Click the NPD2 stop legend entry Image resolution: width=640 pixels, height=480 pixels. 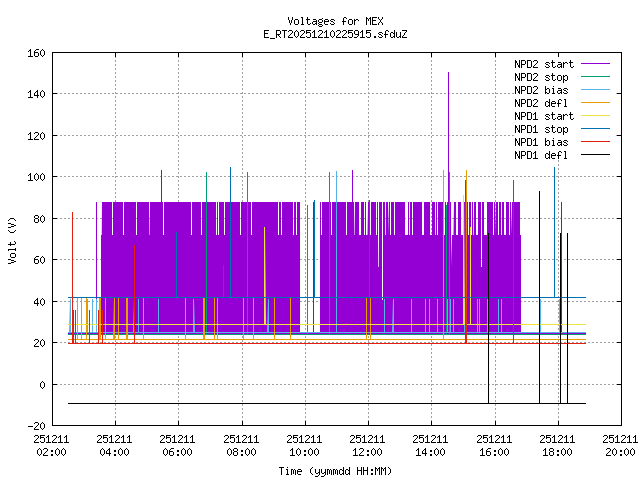(x=541, y=76)
